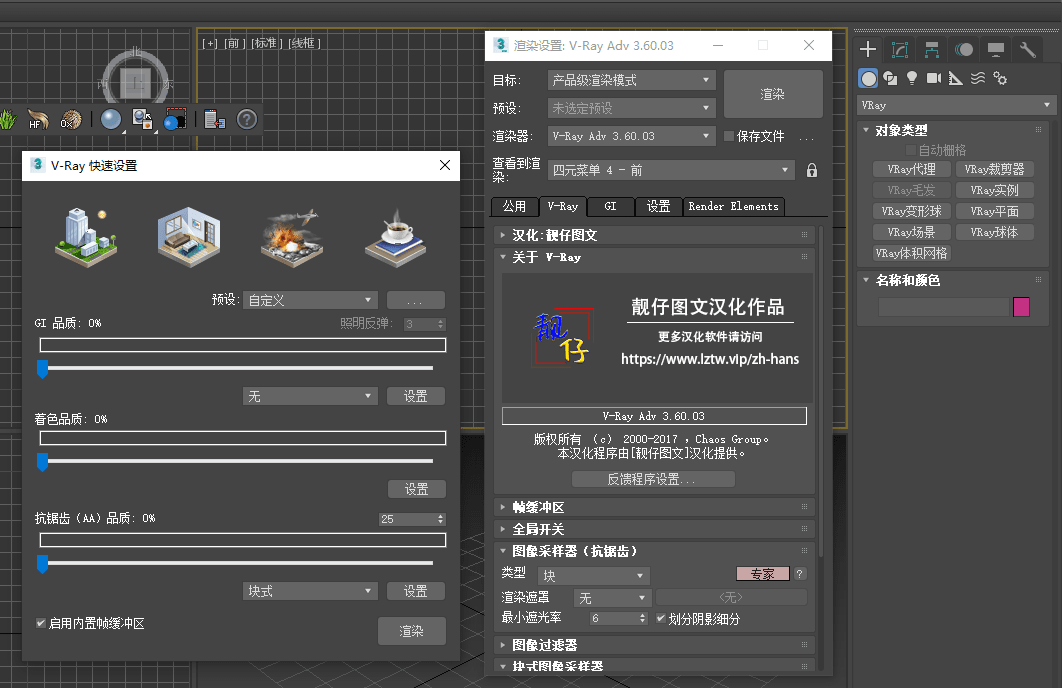
Task: Click the viewport [前] view label menu
Action: point(234,43)
